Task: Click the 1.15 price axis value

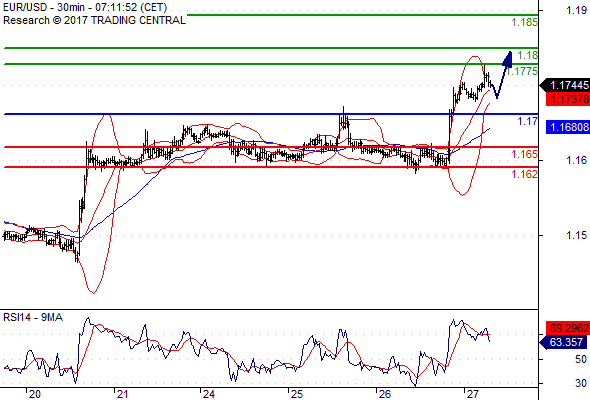Action: (x=576, y=235)
